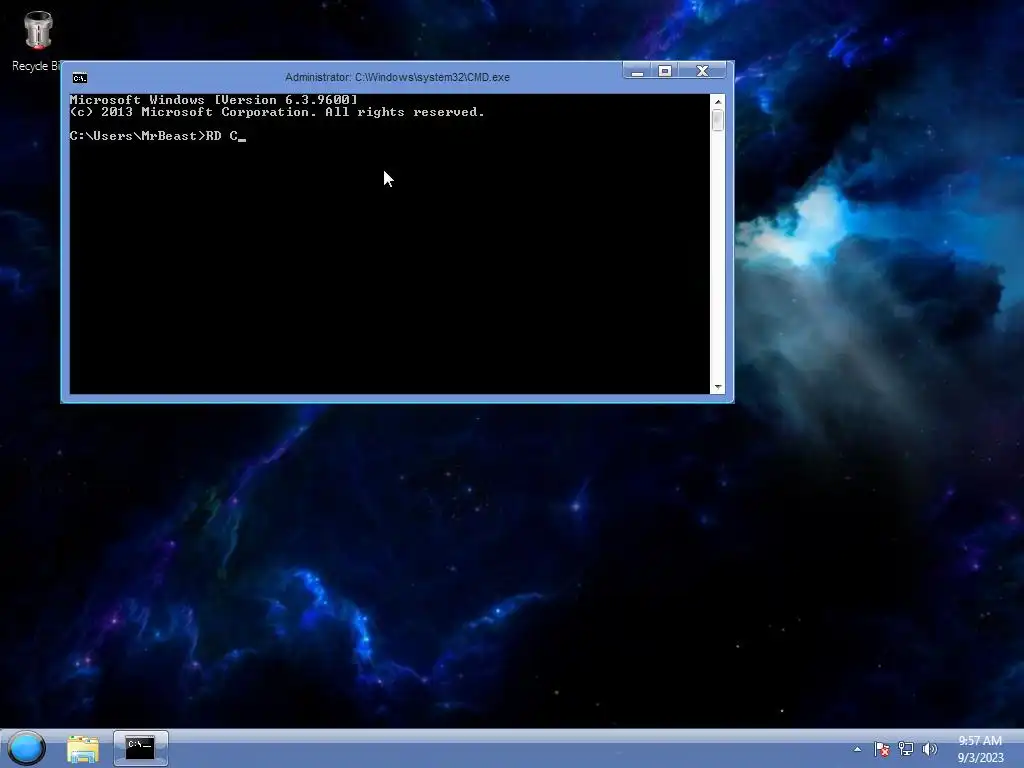Minimize the Command Prompt window

click(637, 71)
